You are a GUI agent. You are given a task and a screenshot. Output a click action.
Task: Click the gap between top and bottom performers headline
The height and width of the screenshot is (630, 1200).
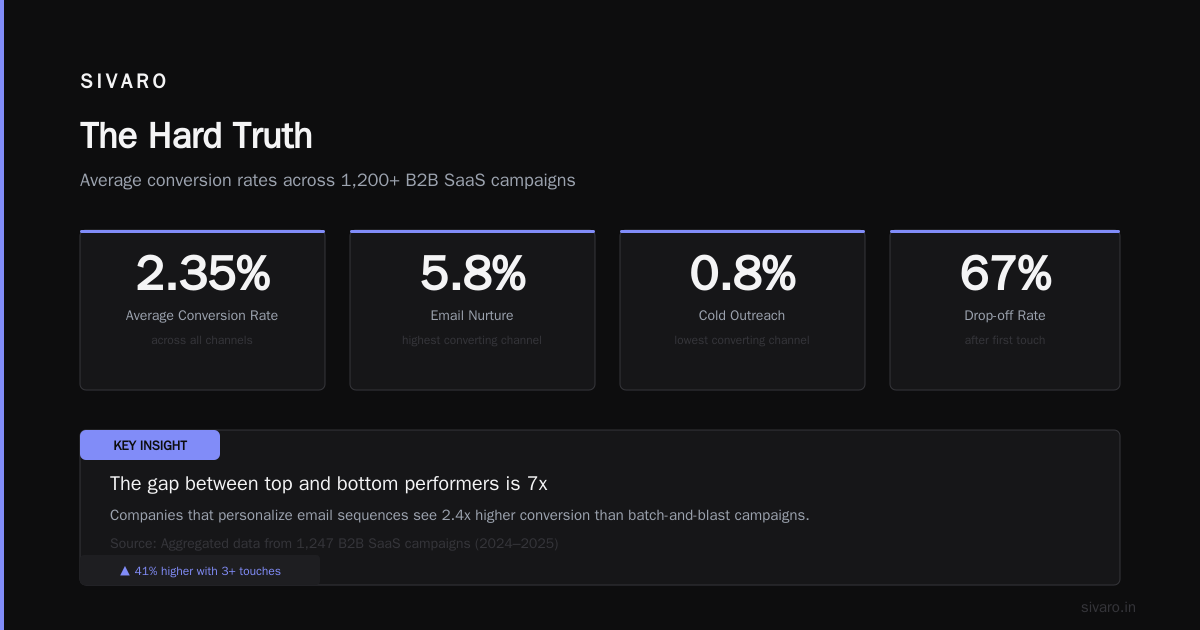(329, 484)
